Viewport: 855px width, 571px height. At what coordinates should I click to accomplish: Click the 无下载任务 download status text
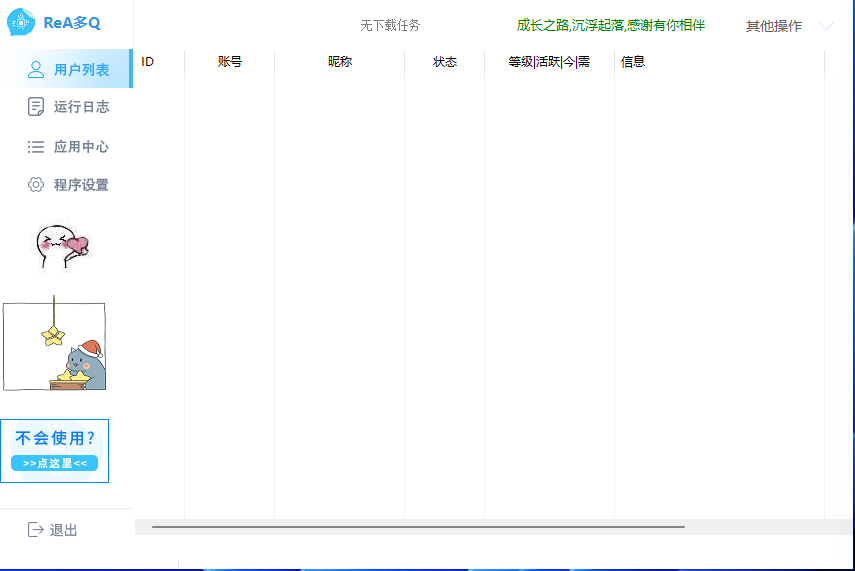click(x=390, y=26)
